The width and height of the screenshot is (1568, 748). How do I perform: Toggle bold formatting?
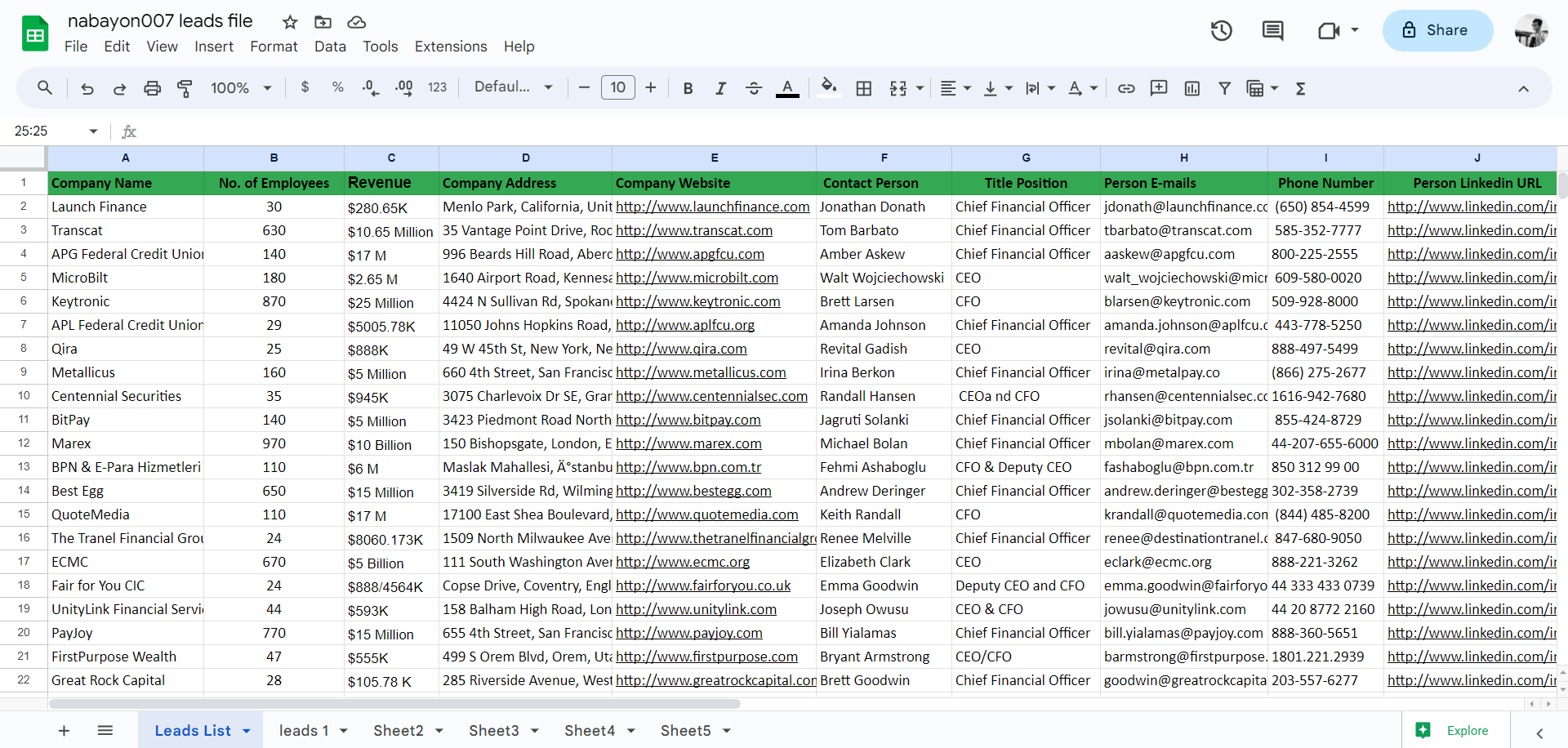[x=688, y=88]
